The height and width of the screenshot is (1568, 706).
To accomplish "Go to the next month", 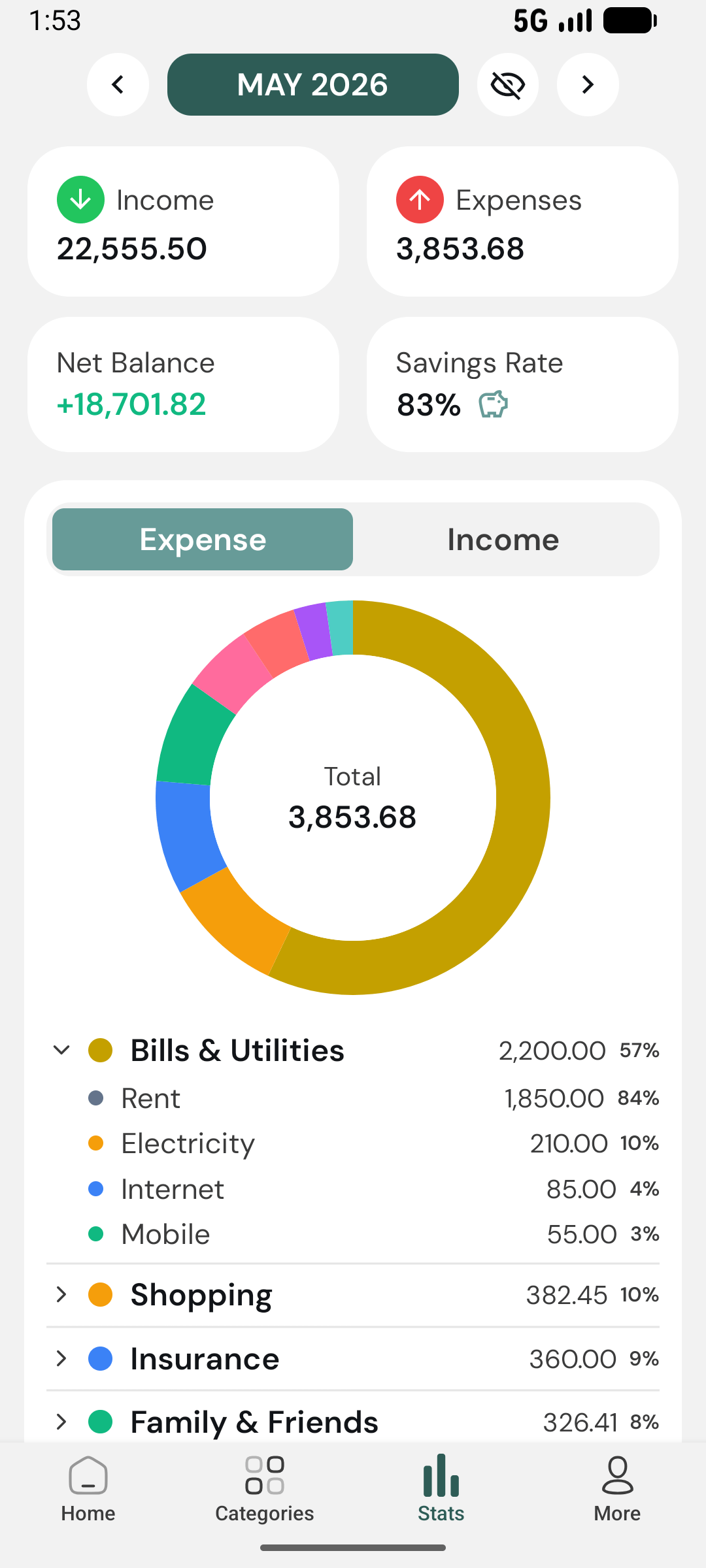I will tap(588, 84).
